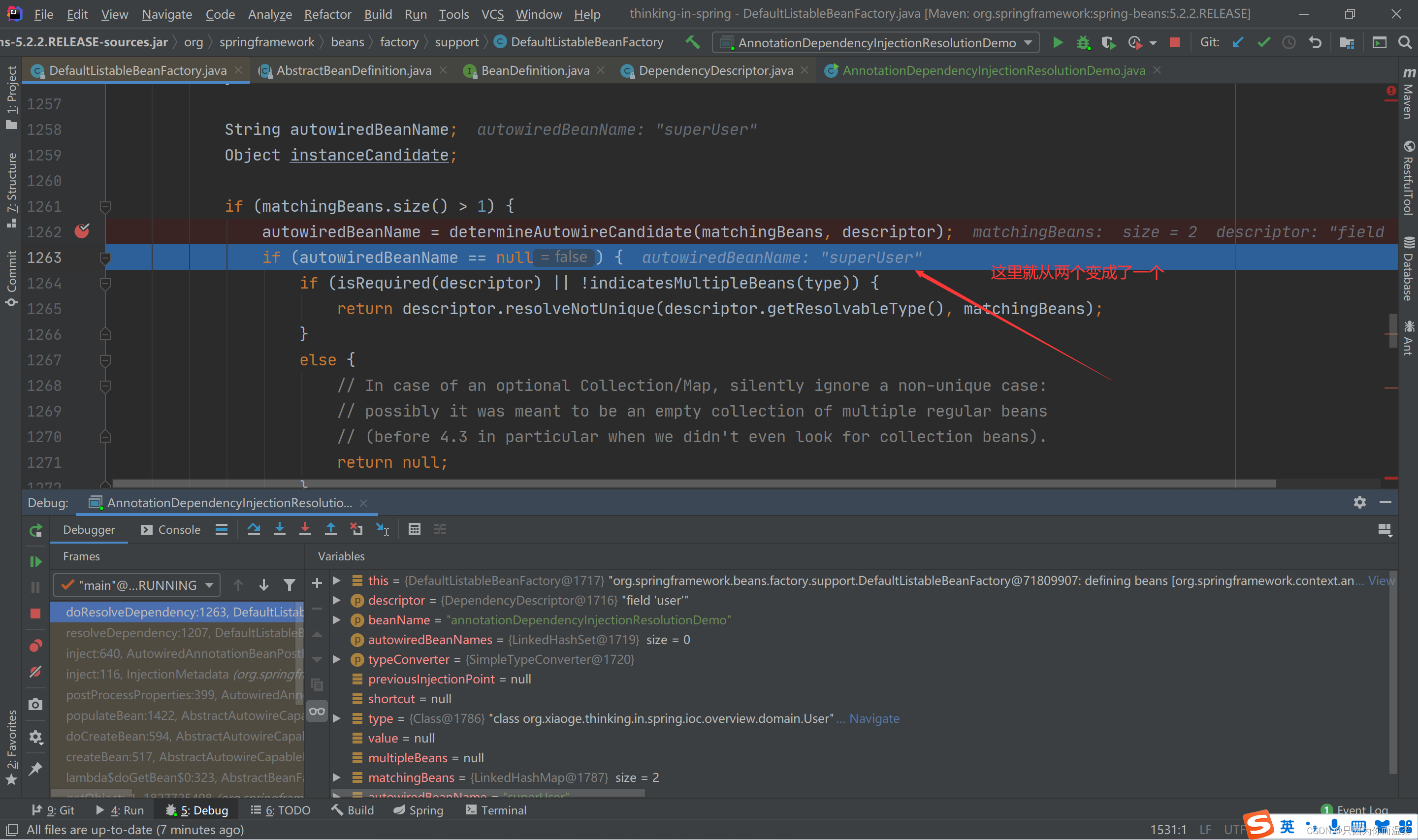Click the Step Out icon
This screenshot has height=840, width=1418.
point(330,529)
